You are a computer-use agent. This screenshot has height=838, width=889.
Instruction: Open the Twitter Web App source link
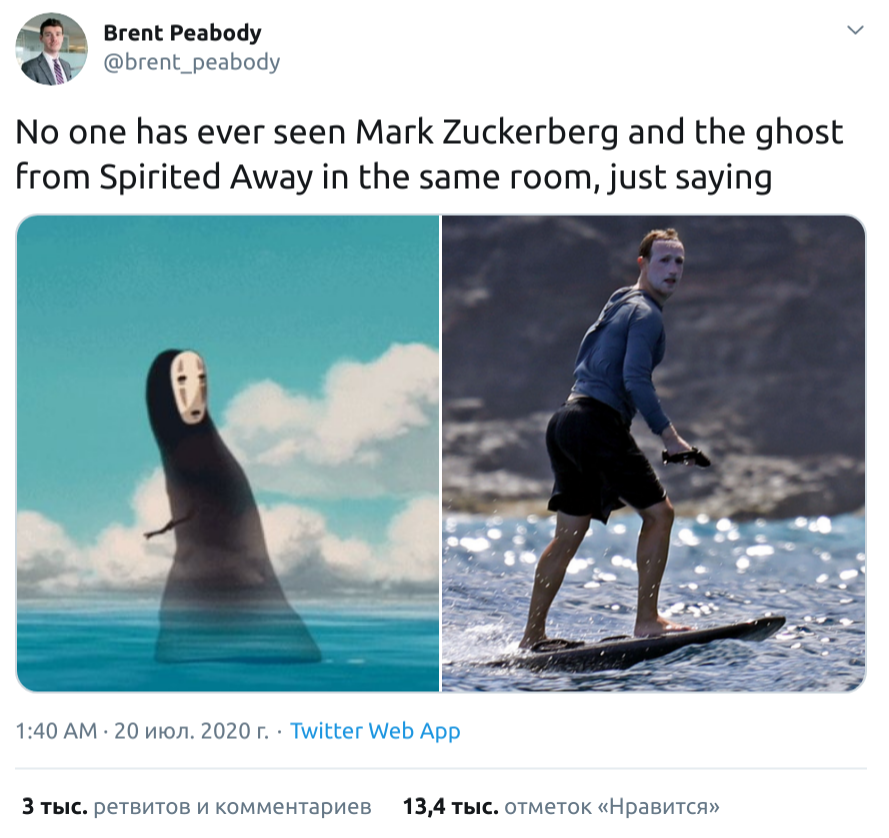375,731
